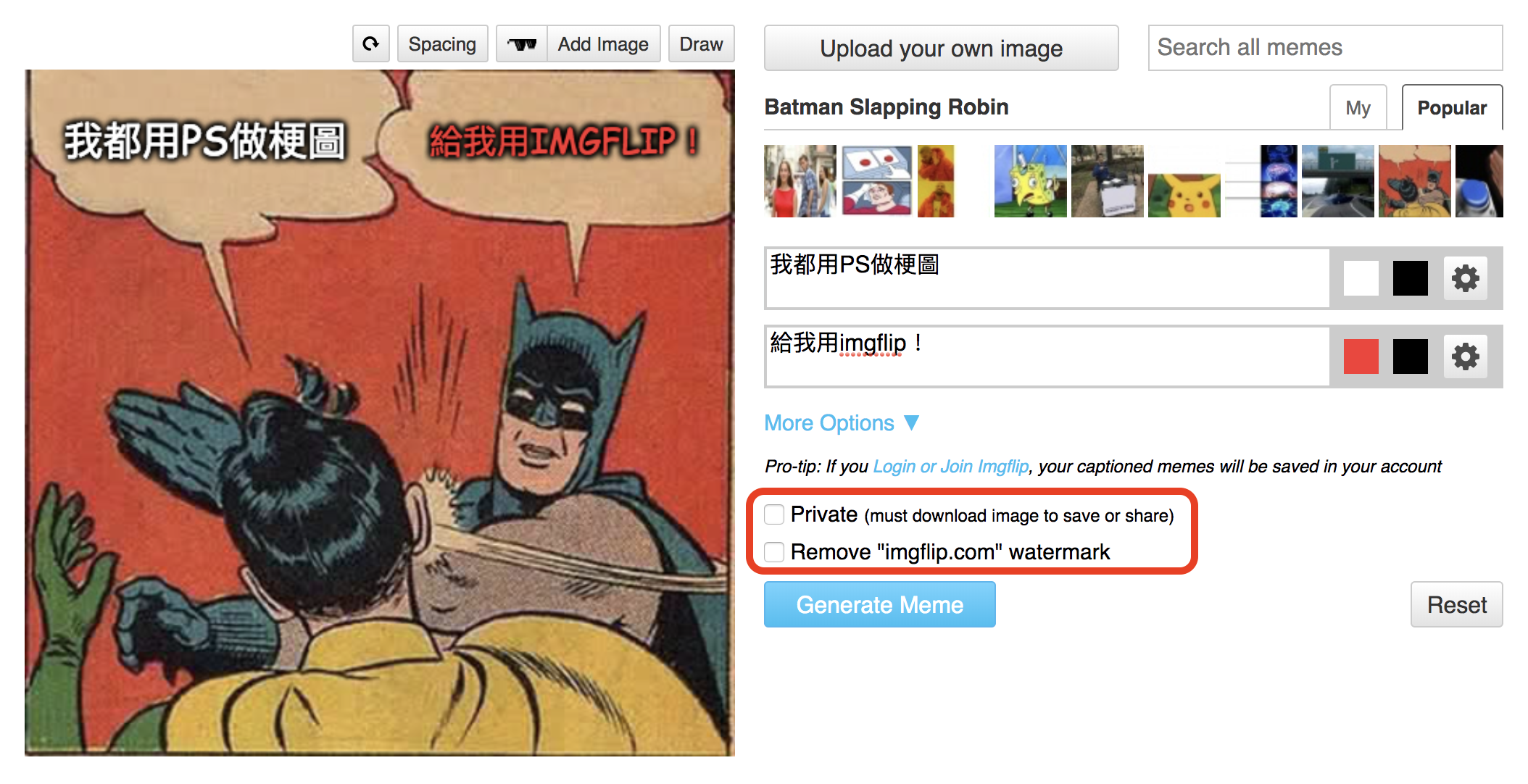Open settings gear for first text box
The height and width of the screenshot is (784, 1528).
(1465, 278)
